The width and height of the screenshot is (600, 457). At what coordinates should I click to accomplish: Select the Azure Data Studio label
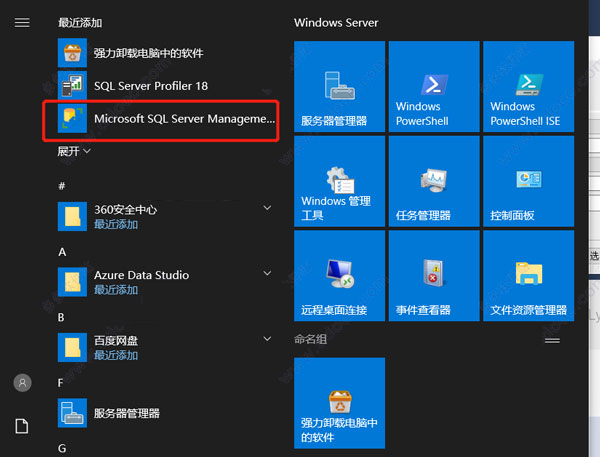tap(142, 275)
